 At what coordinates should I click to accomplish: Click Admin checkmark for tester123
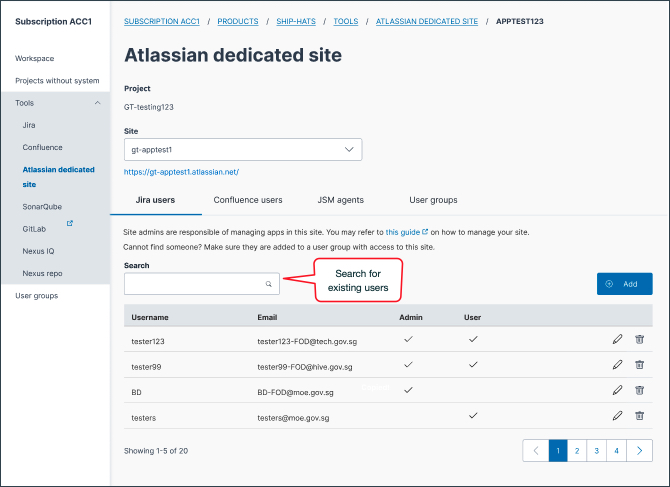coord(408,339)
